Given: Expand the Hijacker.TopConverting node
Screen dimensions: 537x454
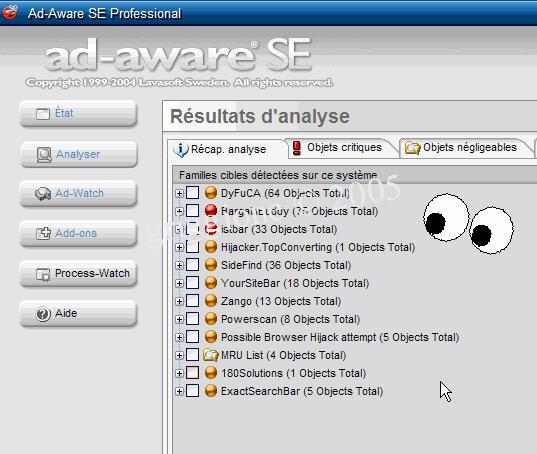Looking at the screenshot, I should click(179, 247).
